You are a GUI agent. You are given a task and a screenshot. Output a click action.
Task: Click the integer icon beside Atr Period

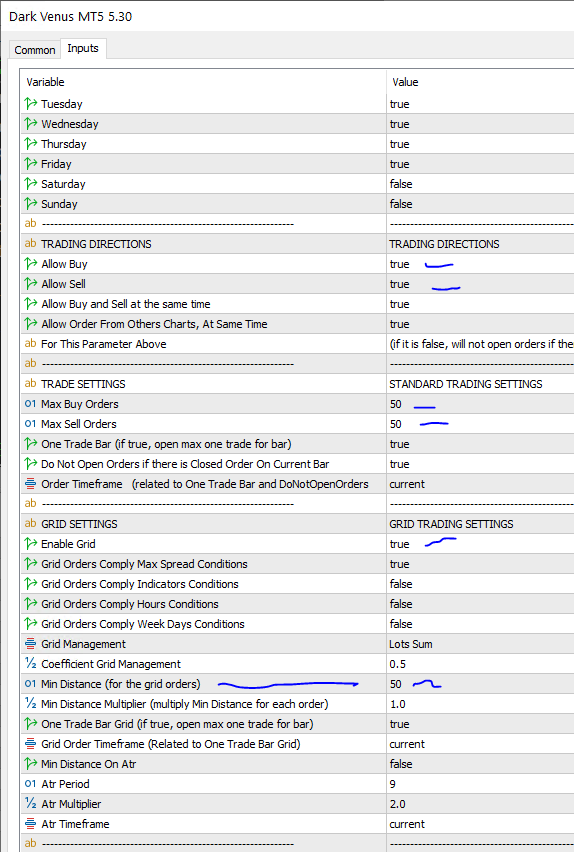click(x=30, y=784)
